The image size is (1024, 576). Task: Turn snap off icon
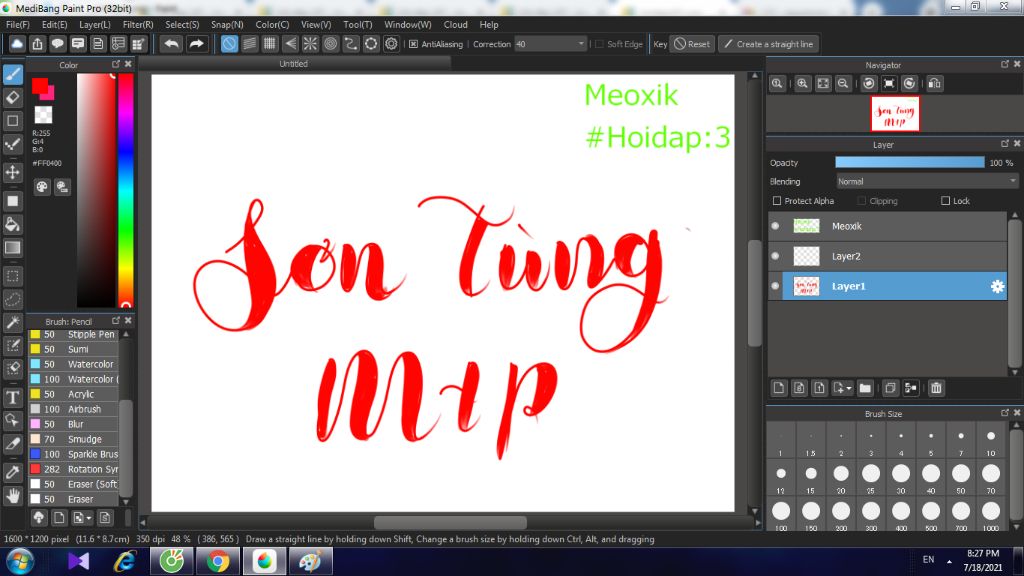tap(229, 44)
